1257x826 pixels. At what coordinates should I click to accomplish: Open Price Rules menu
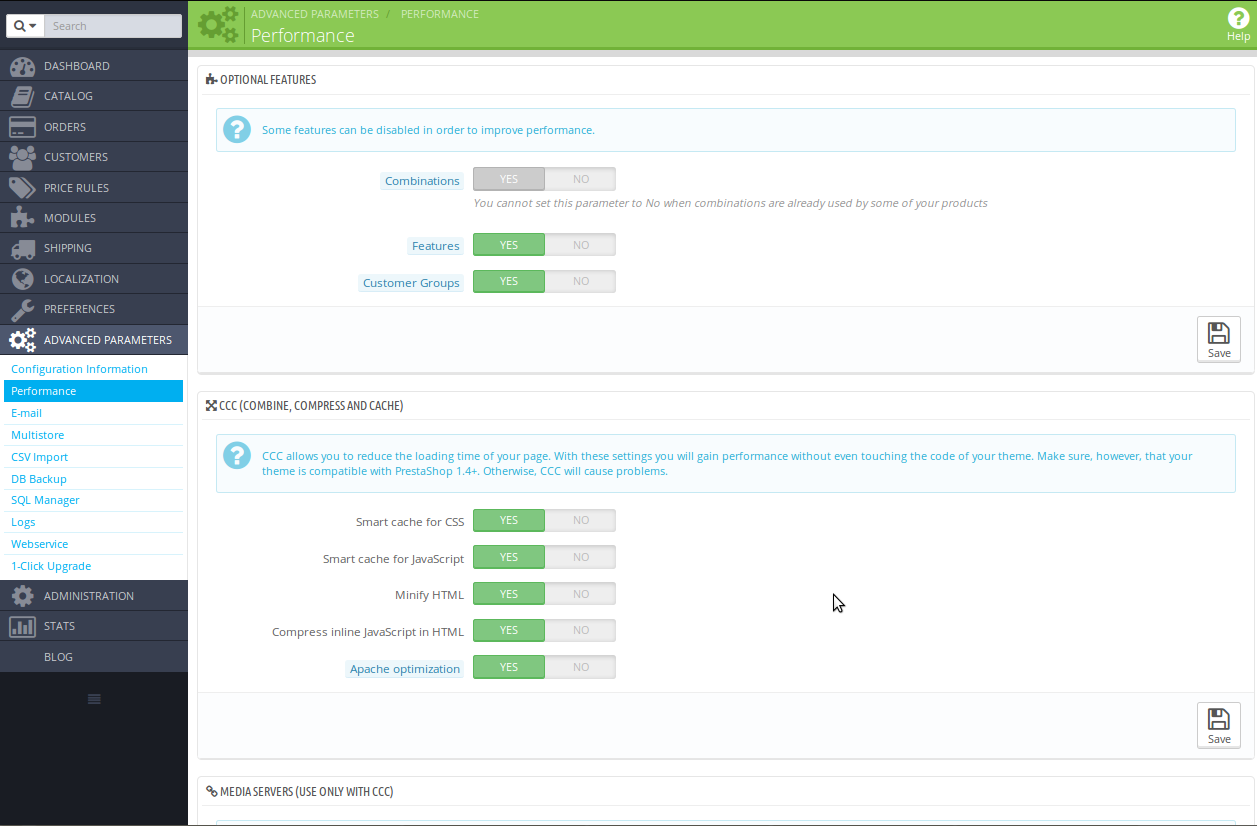coord(93,188)
